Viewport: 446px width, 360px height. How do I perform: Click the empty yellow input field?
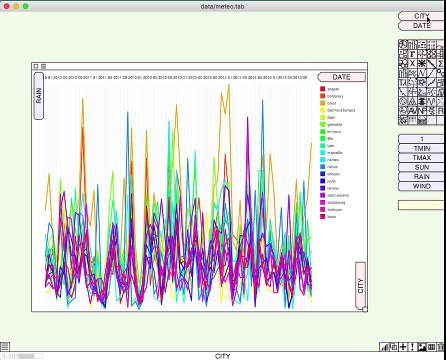(421, 205)
